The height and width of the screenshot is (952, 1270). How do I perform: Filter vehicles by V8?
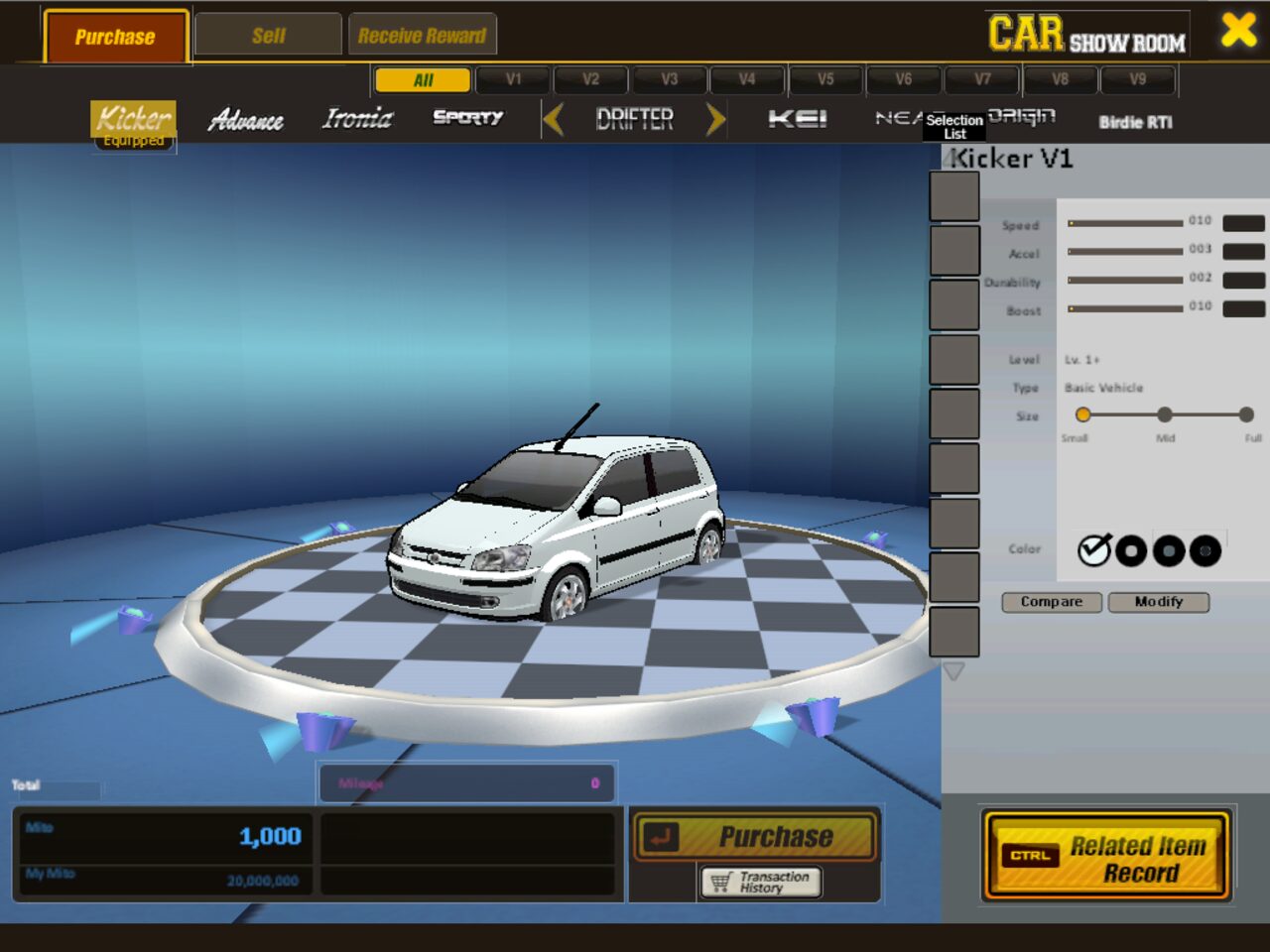click(1060, 79)
